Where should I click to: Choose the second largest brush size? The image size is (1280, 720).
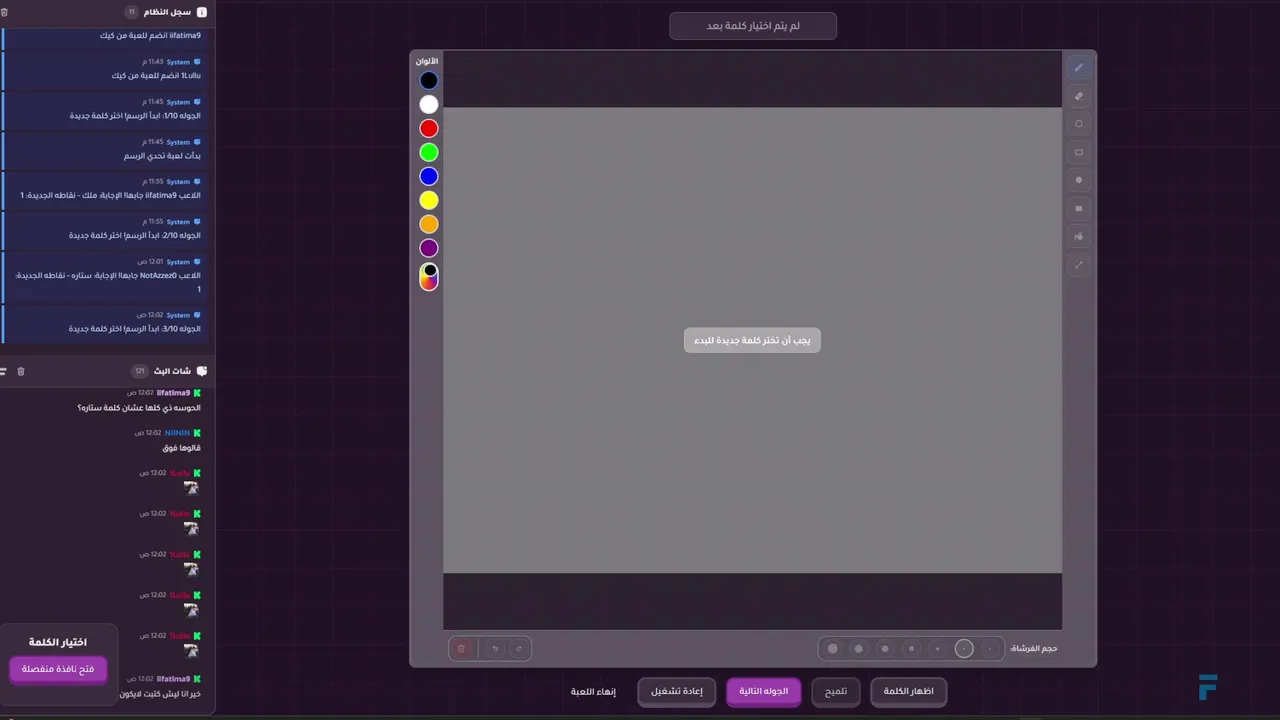(858, 648)
